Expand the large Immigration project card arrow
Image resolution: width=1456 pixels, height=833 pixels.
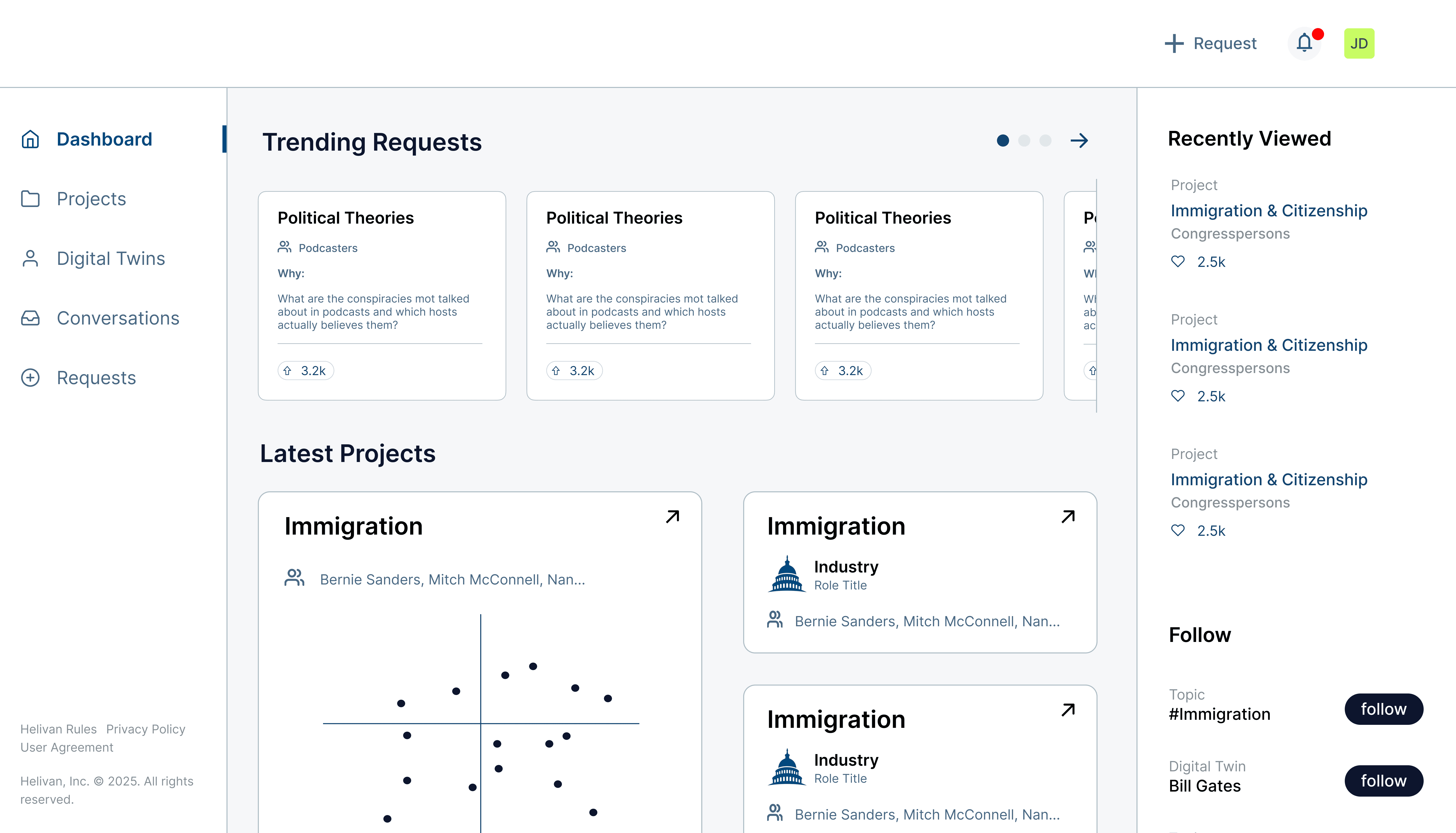[x=672, y=517]
